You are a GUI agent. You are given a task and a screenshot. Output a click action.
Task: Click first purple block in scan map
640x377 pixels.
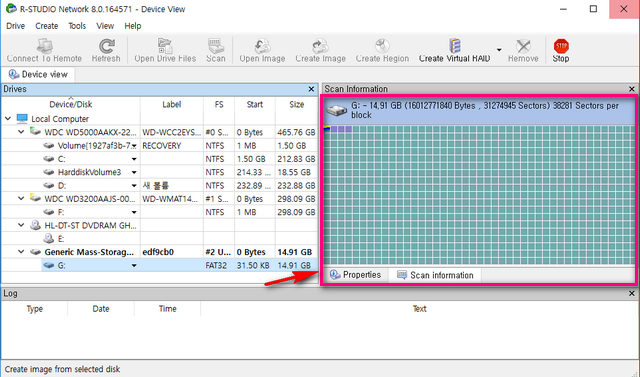pos(334,129)
